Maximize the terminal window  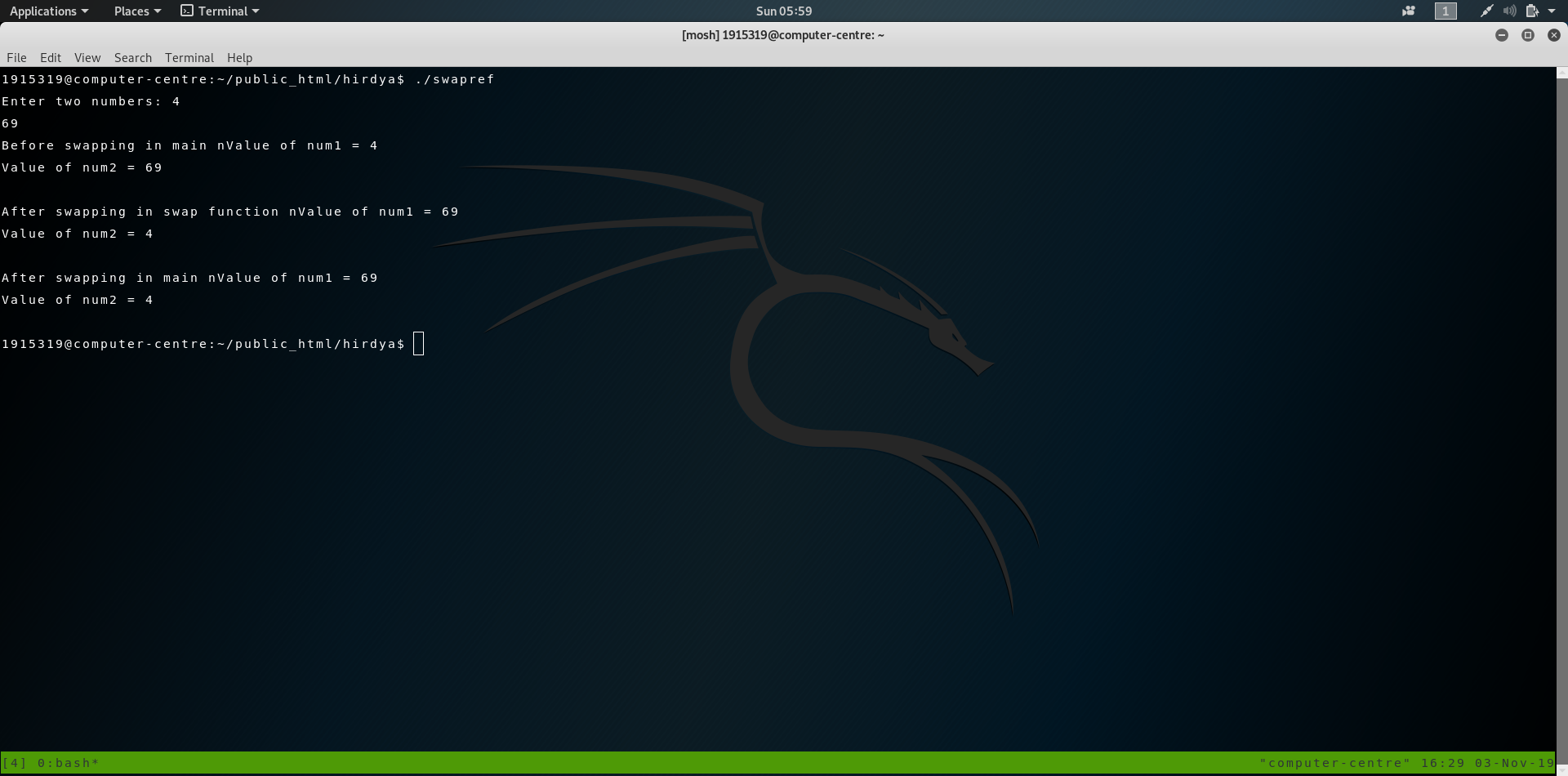pos(1528,35)
